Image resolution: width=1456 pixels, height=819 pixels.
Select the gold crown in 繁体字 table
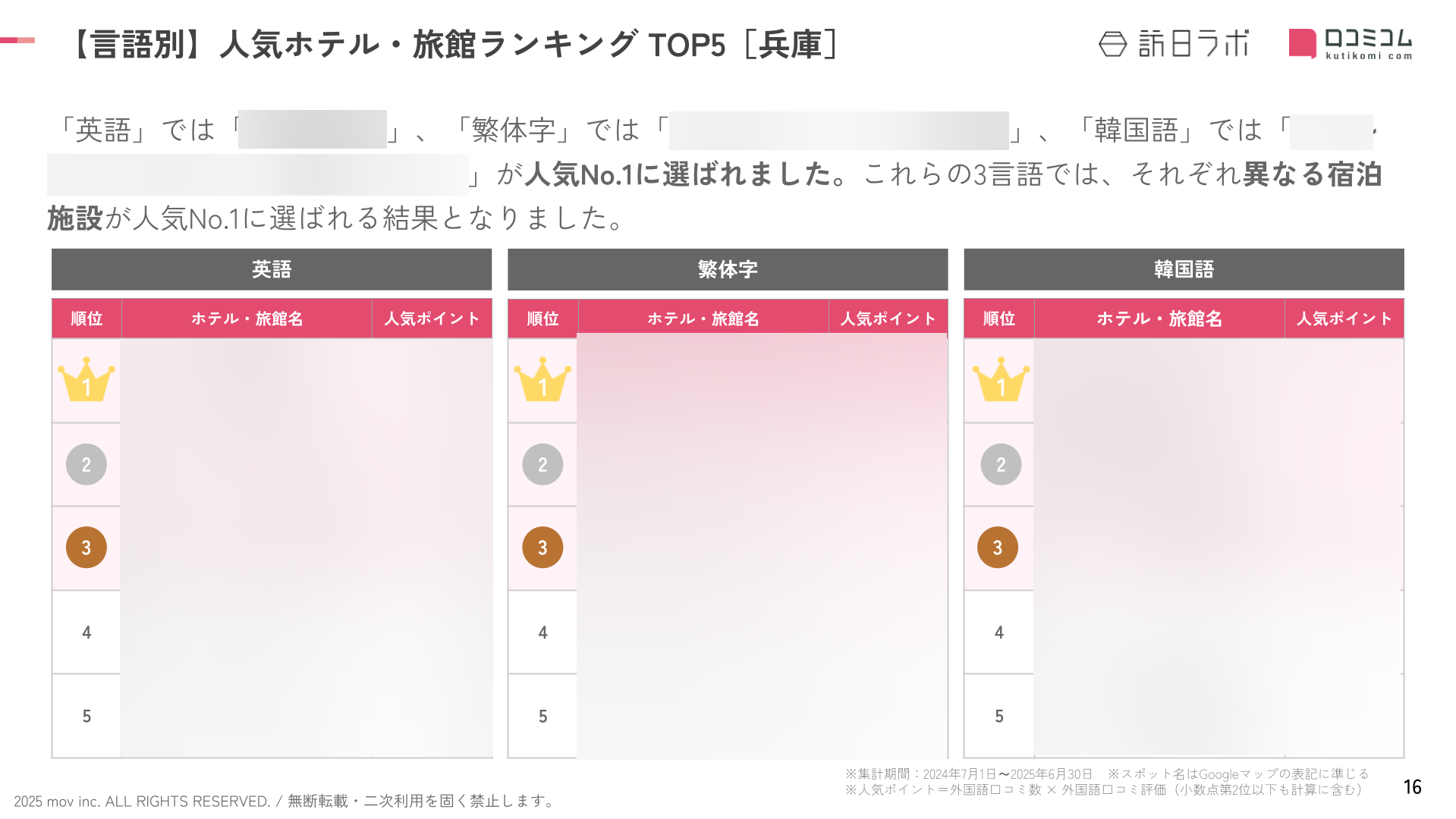point(542,379)
